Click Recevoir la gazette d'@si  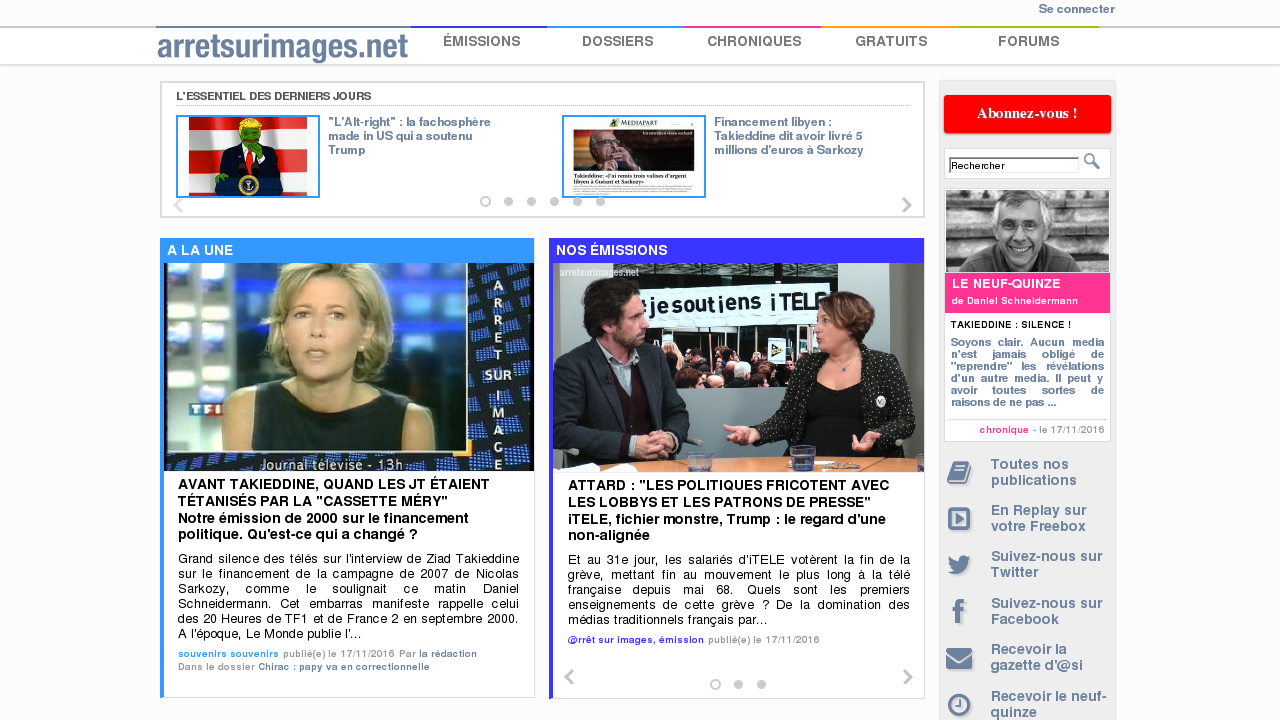[1037, 657]
